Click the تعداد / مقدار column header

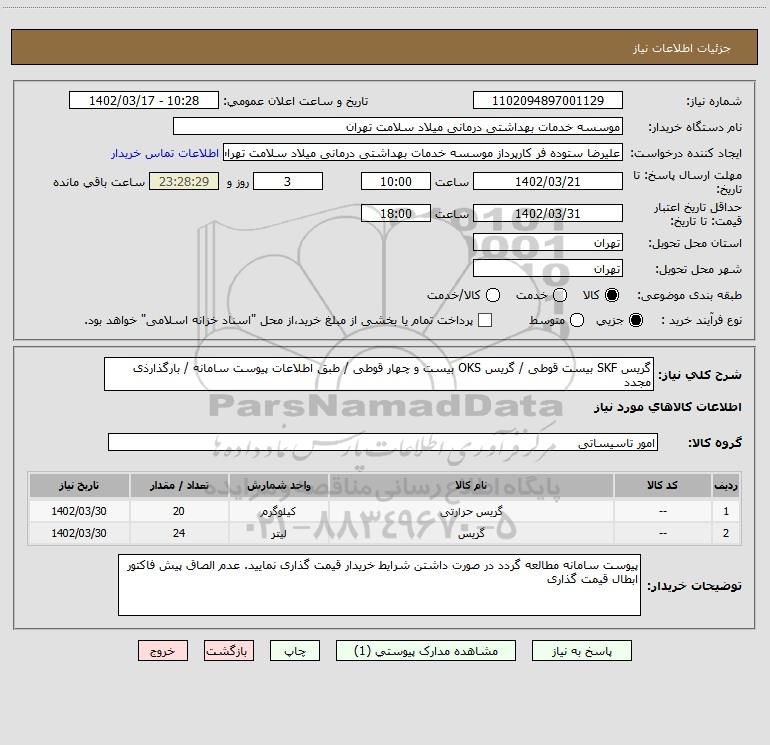[x=179, y=485]
